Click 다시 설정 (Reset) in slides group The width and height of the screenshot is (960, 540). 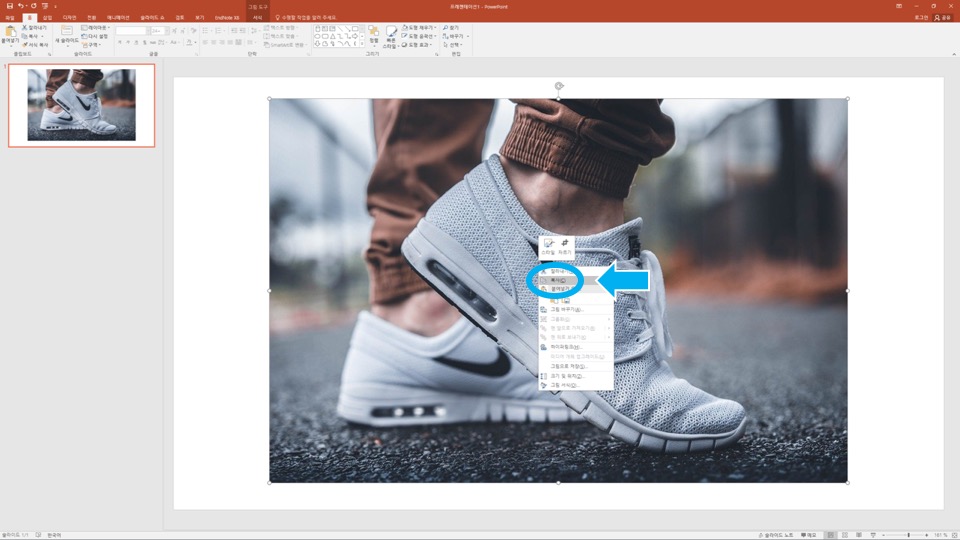pyautogui.click(x=95, y=36)
